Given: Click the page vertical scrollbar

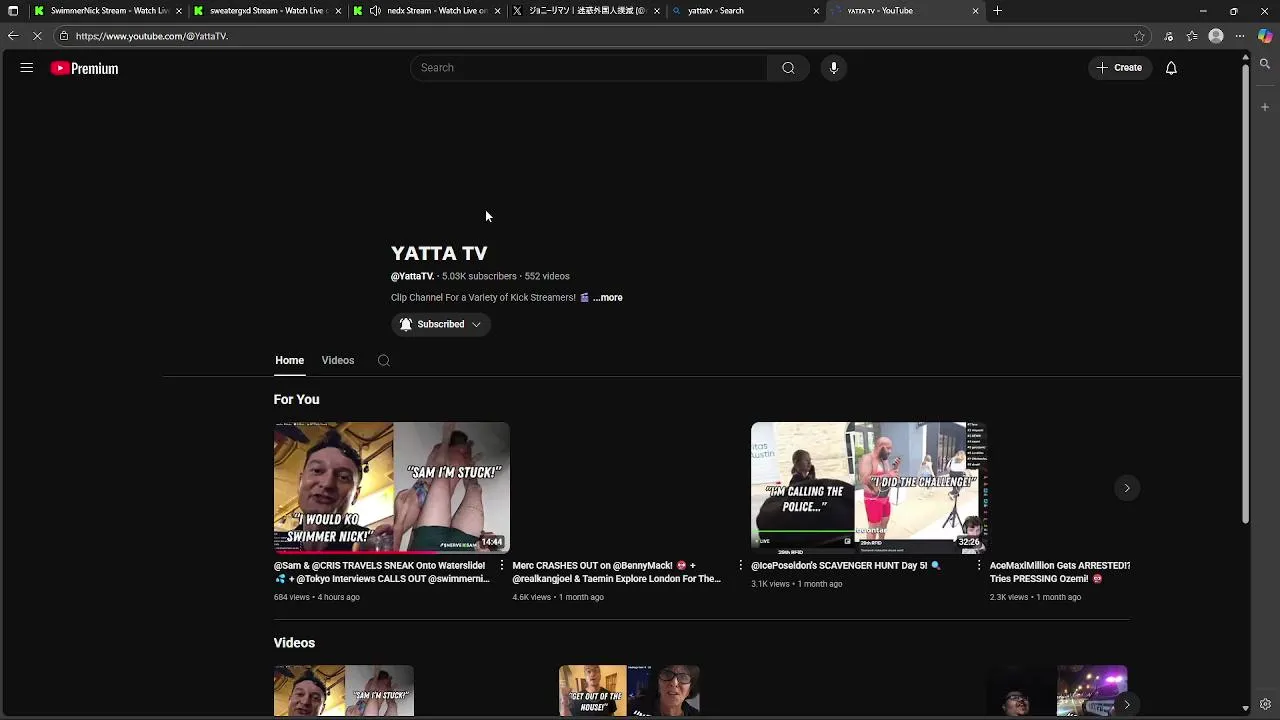Looking at the screenshot, I should tap(1245, 296).
